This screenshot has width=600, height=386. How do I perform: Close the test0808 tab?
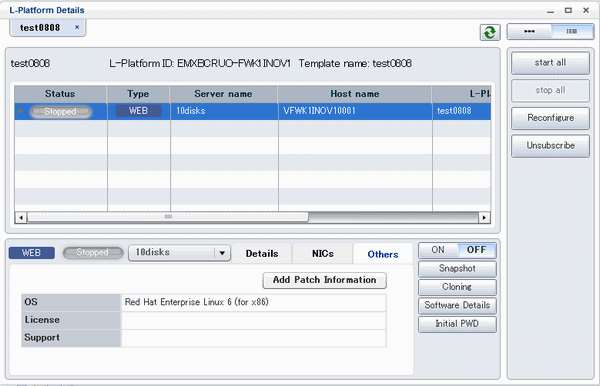[x=77, y=27]
